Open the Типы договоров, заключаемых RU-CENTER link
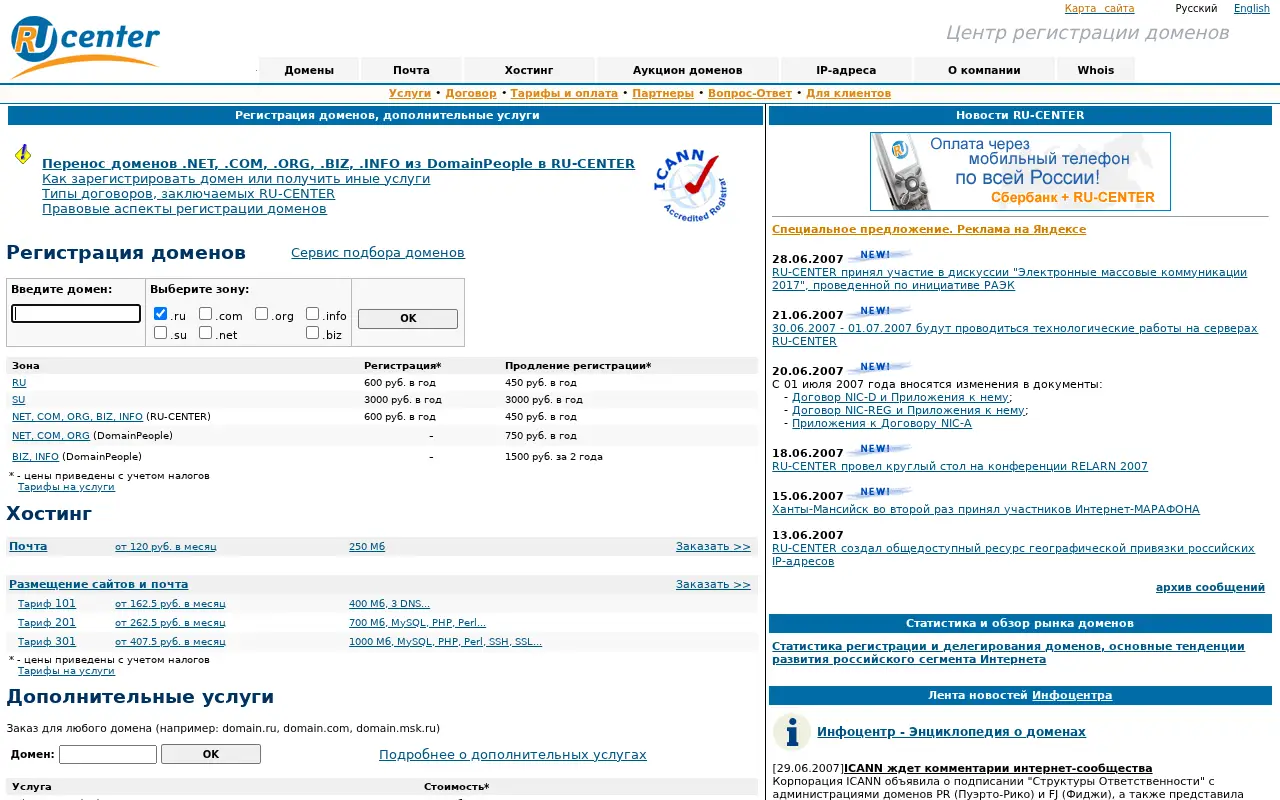This screenshot has width=1280, height=800. coord(188,194)
